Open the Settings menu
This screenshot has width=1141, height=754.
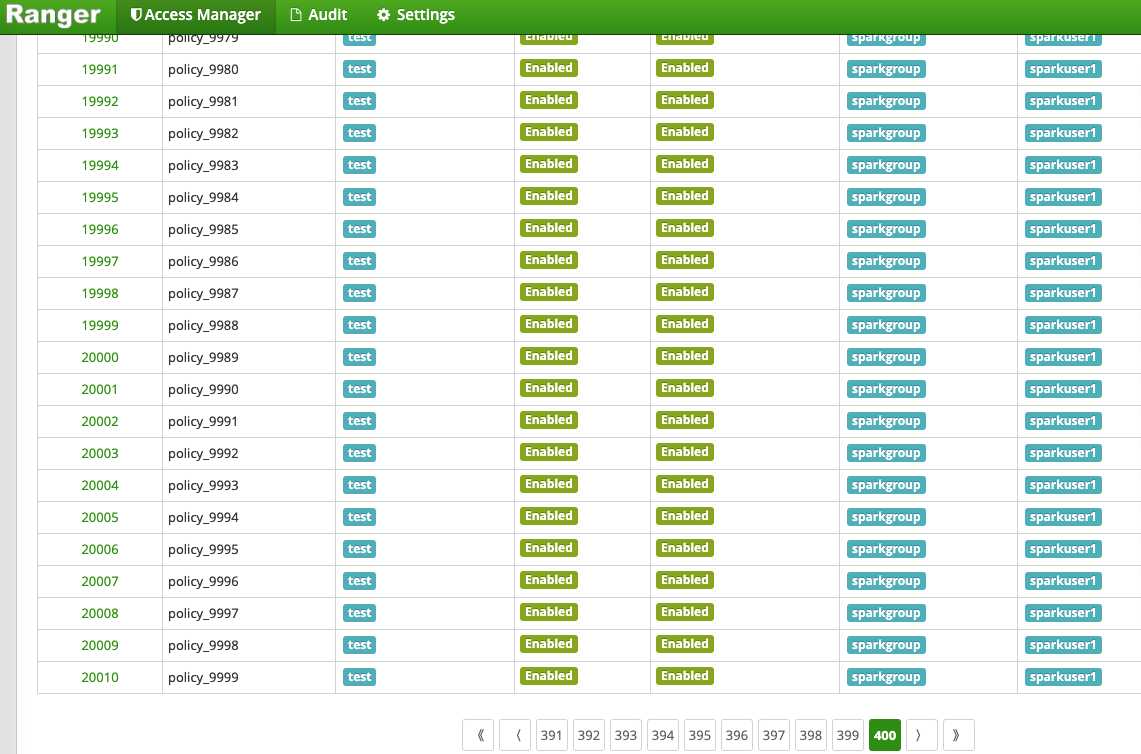(x=416, y=15)
